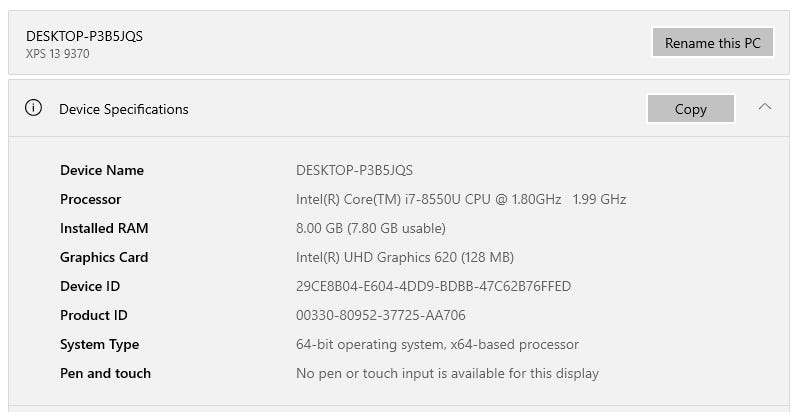Select the 64-bit operating system value

[x=437, y=344]
